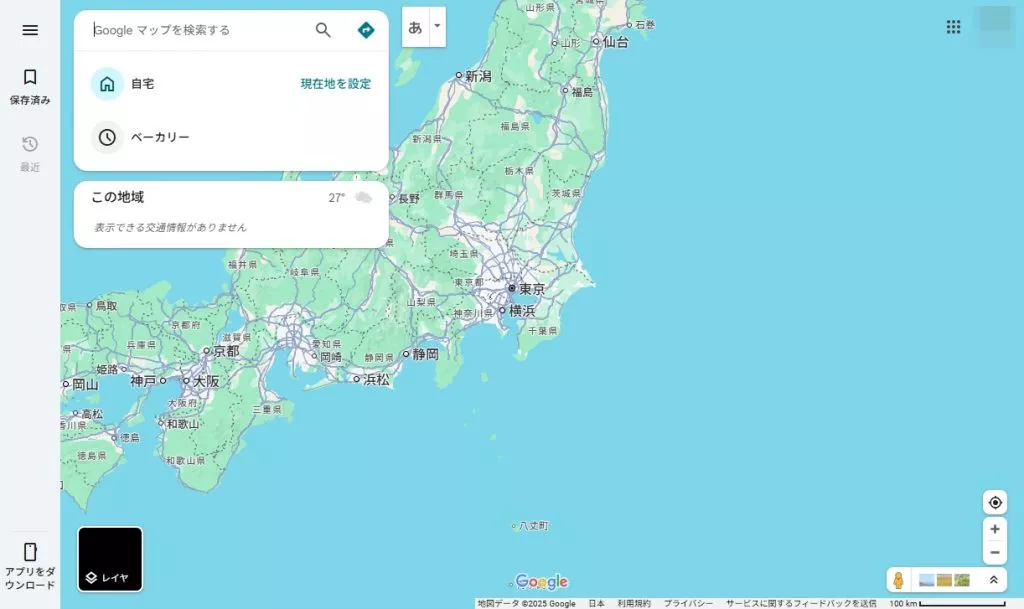This screenshot has width=1024, height=609.
Task: Open the feedback link サービスに関するフィードバックを送信
Action: coord(801,604)
